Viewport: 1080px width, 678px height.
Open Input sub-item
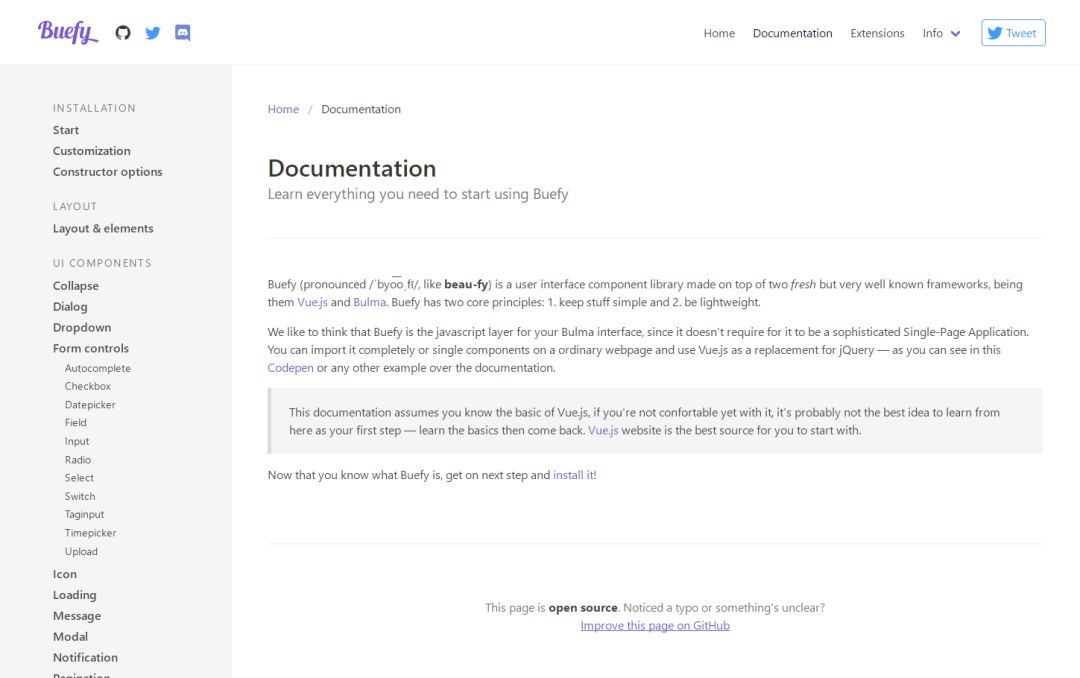pos(77,441)
